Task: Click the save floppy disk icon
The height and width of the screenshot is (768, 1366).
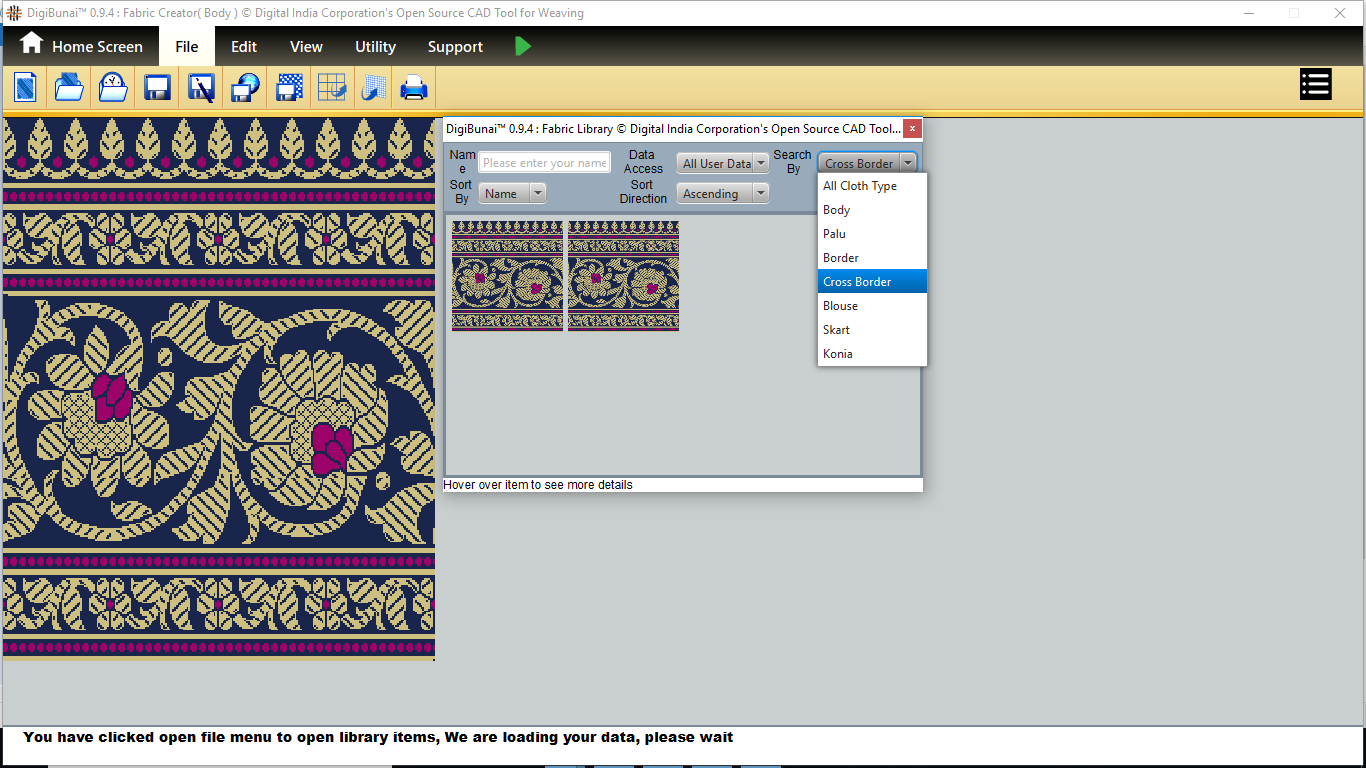Action: pos(157,88)
